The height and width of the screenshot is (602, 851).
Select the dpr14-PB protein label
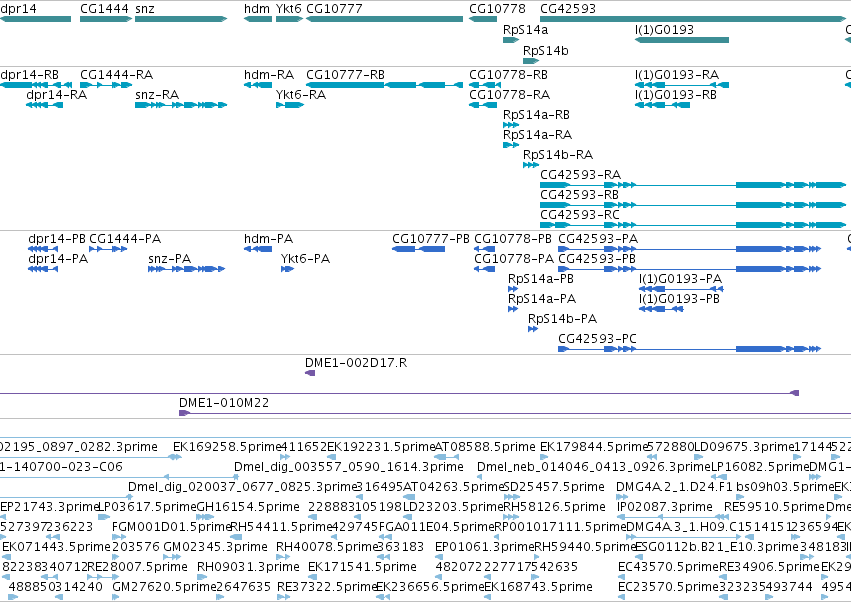tap(57, 239)
